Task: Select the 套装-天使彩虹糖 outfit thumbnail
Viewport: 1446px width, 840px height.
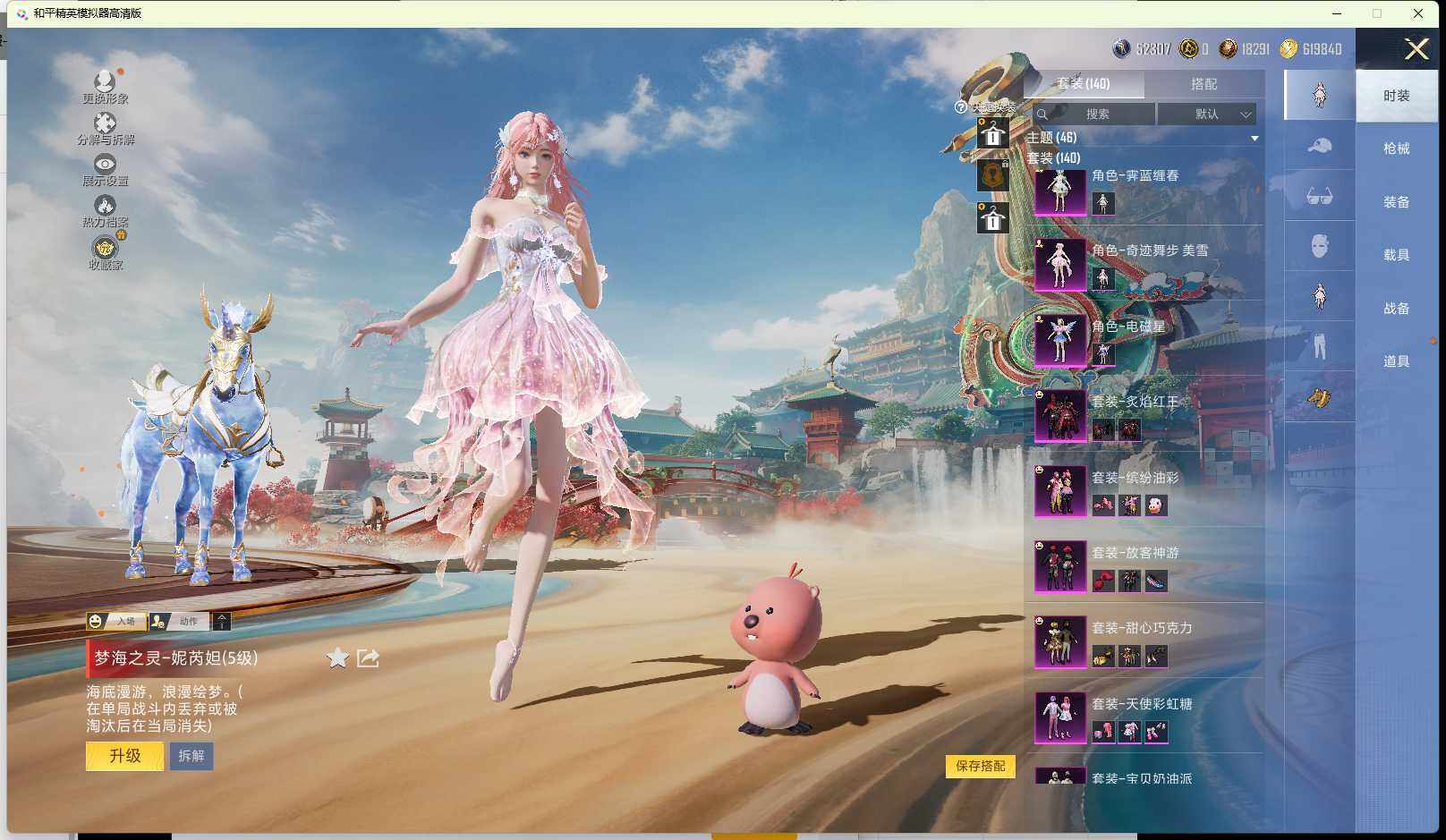Action: click(1060, 718)
